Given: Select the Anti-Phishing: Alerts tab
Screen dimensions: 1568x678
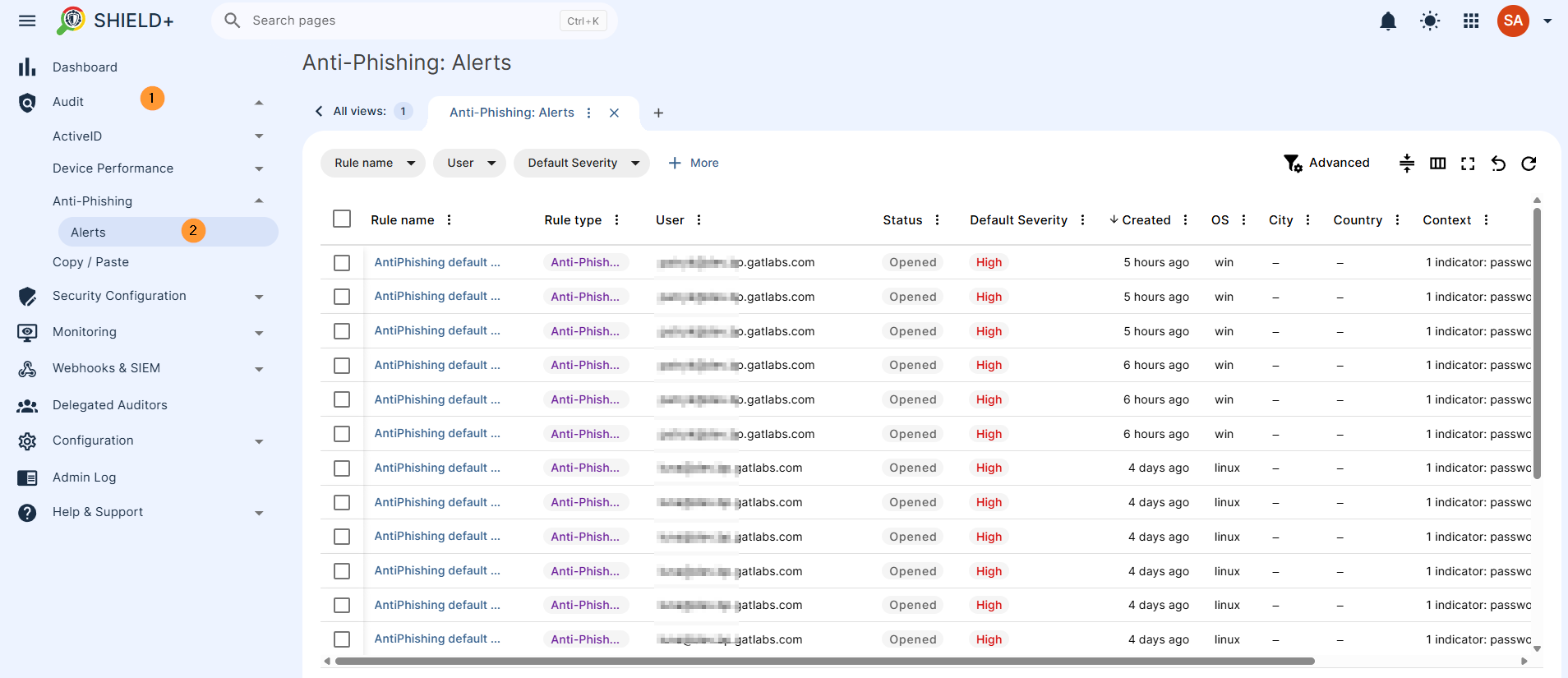Looking at the screenshot, I should coord(511,113).
